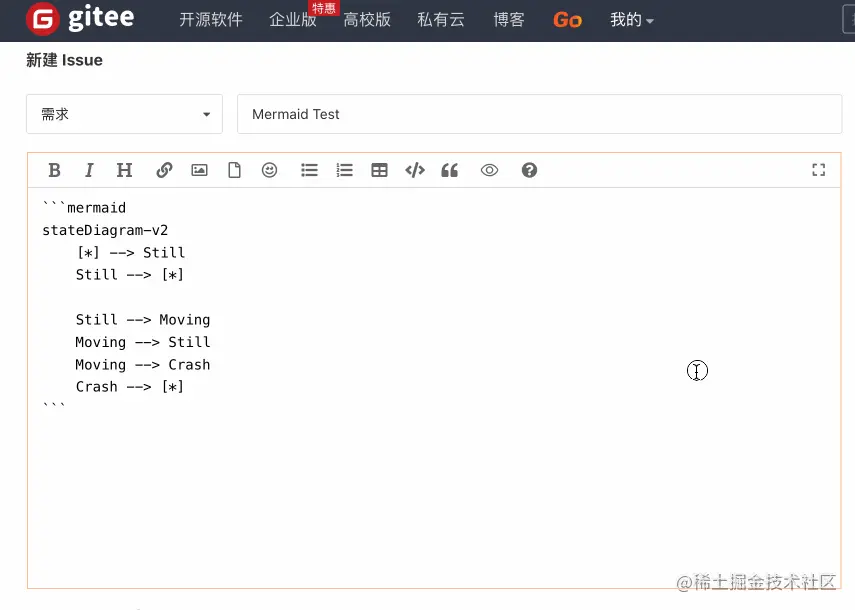This screenshot has width=855, height=610.
Task: Open the Go link in navbar
Action: point(567,20)
